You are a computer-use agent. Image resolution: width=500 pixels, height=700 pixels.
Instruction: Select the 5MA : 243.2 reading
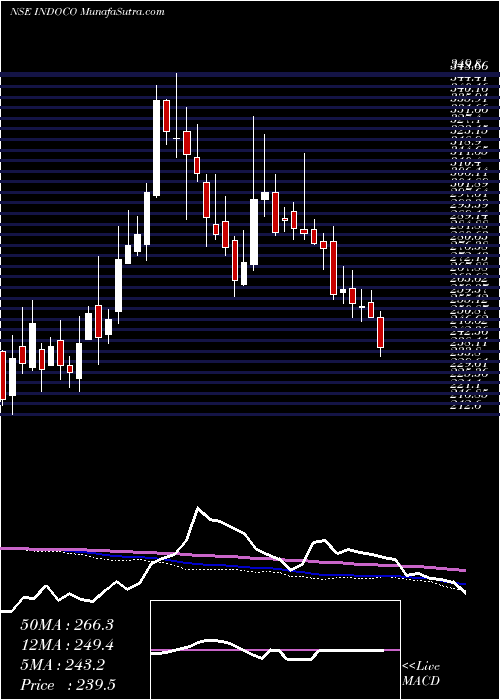62,665
